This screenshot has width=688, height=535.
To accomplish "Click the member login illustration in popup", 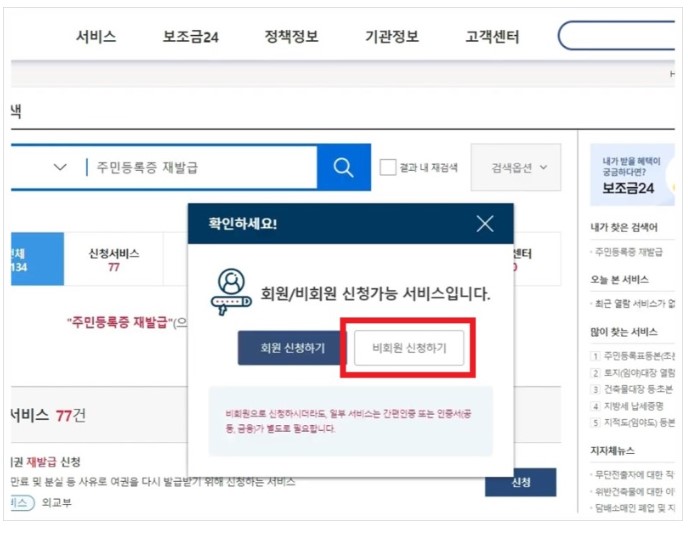I will [231, 292].
